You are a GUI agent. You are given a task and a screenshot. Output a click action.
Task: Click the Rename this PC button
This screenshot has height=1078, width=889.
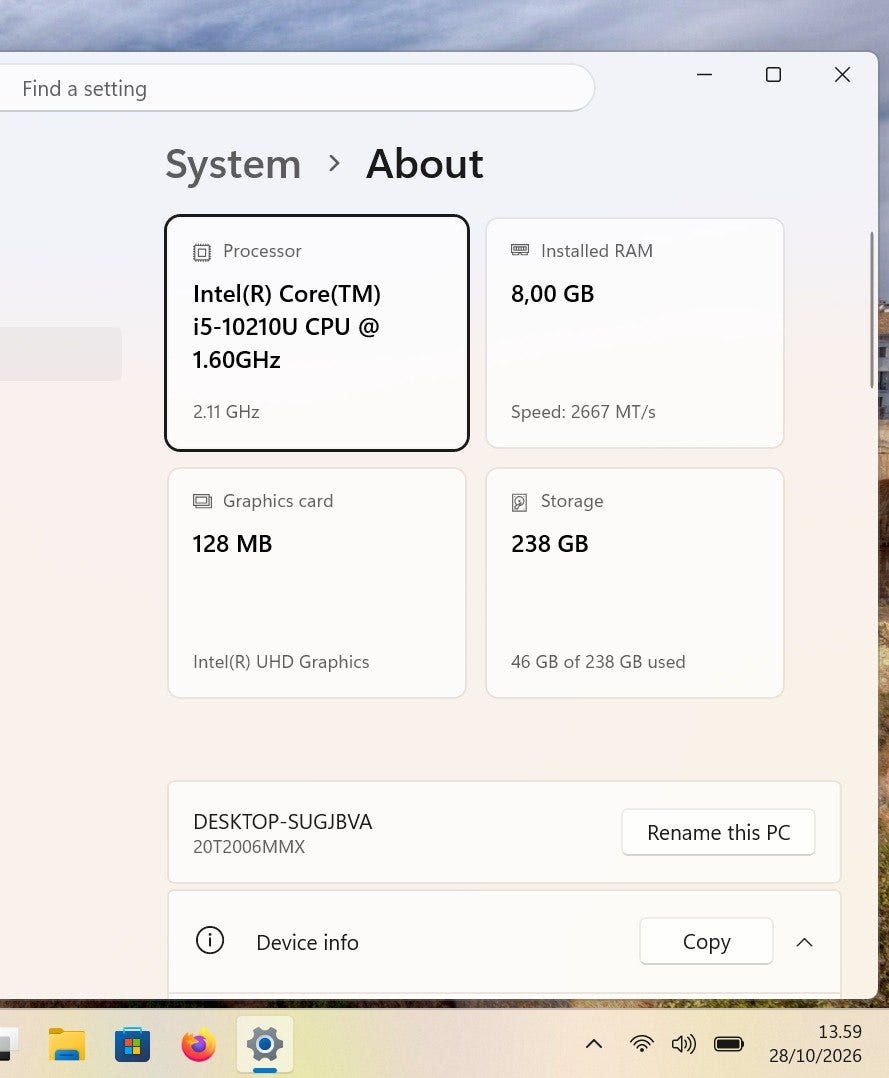[x=718, y=833]
